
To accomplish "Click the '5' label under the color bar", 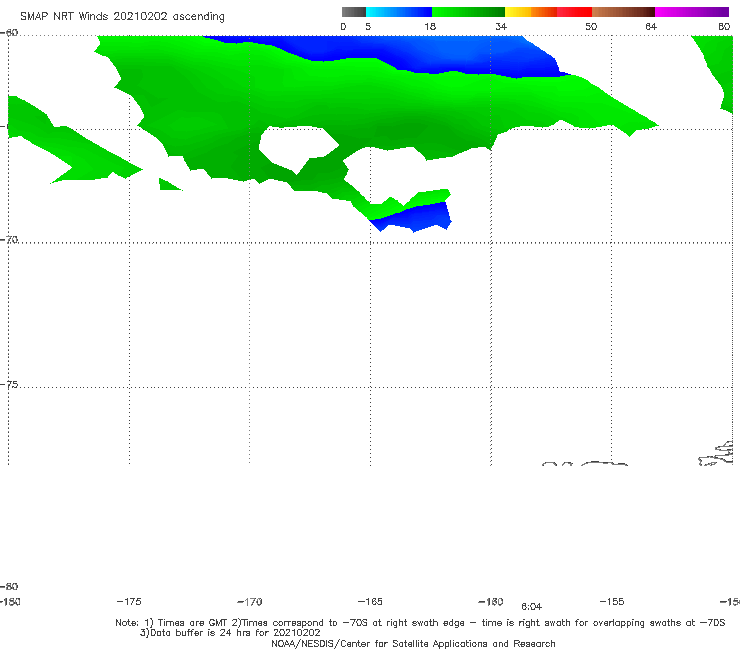I will click(368, 26).
